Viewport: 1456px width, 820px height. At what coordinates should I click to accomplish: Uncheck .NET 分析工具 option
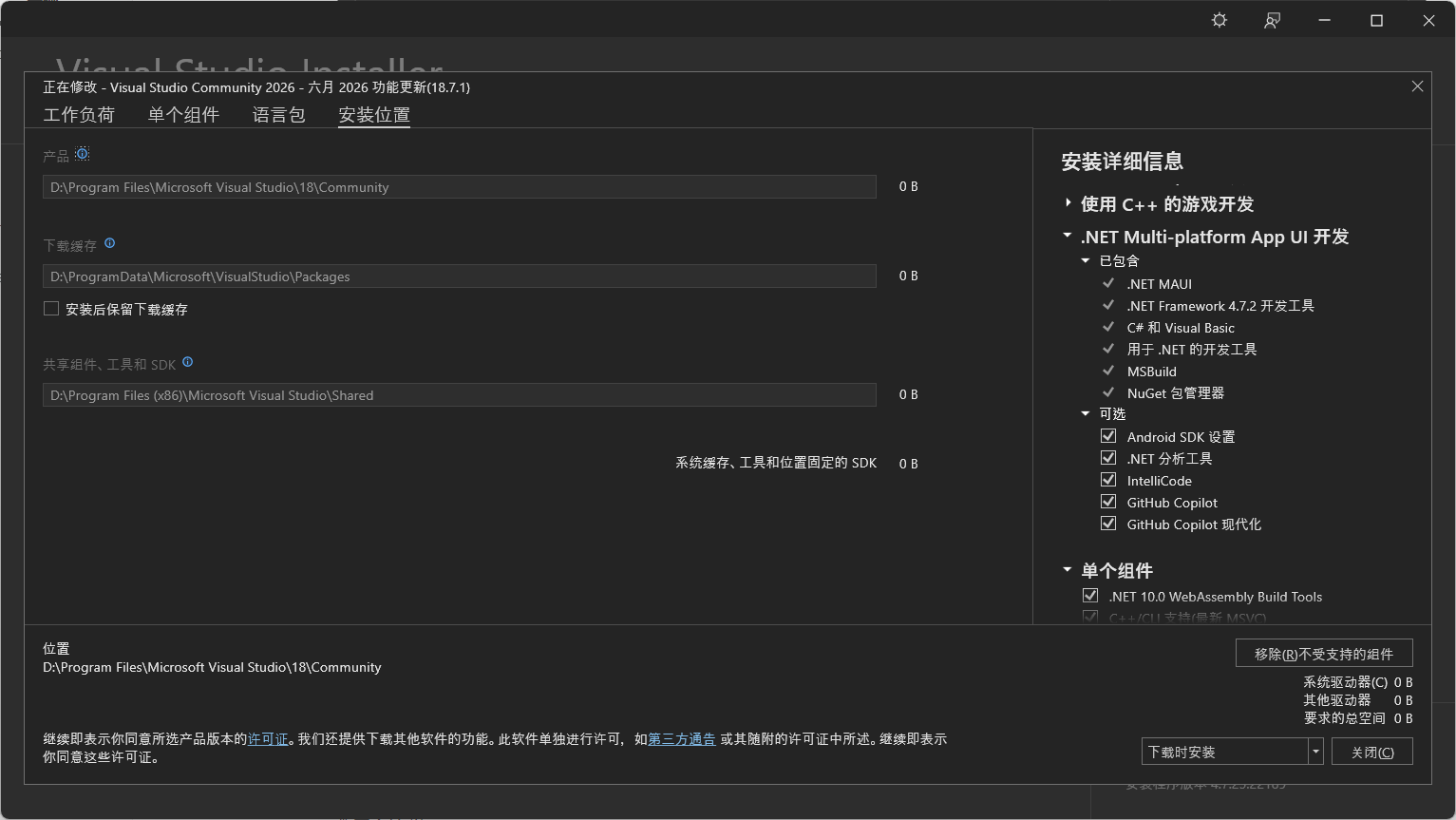coord(1108,458)
